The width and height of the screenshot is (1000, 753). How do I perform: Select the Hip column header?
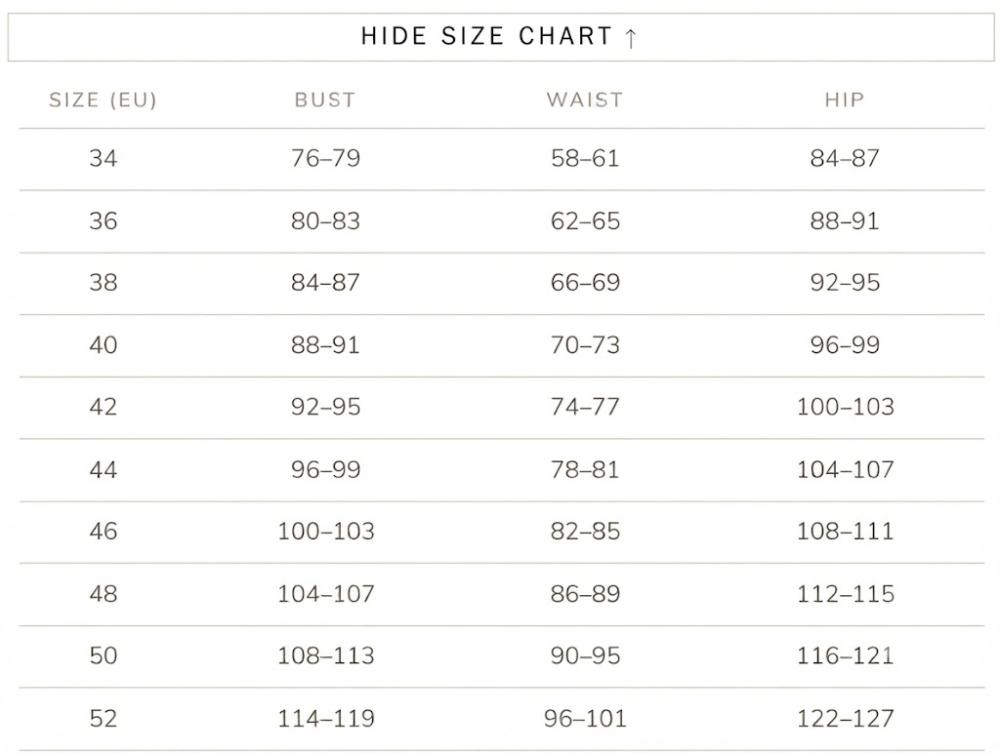[x=844, y=100]
